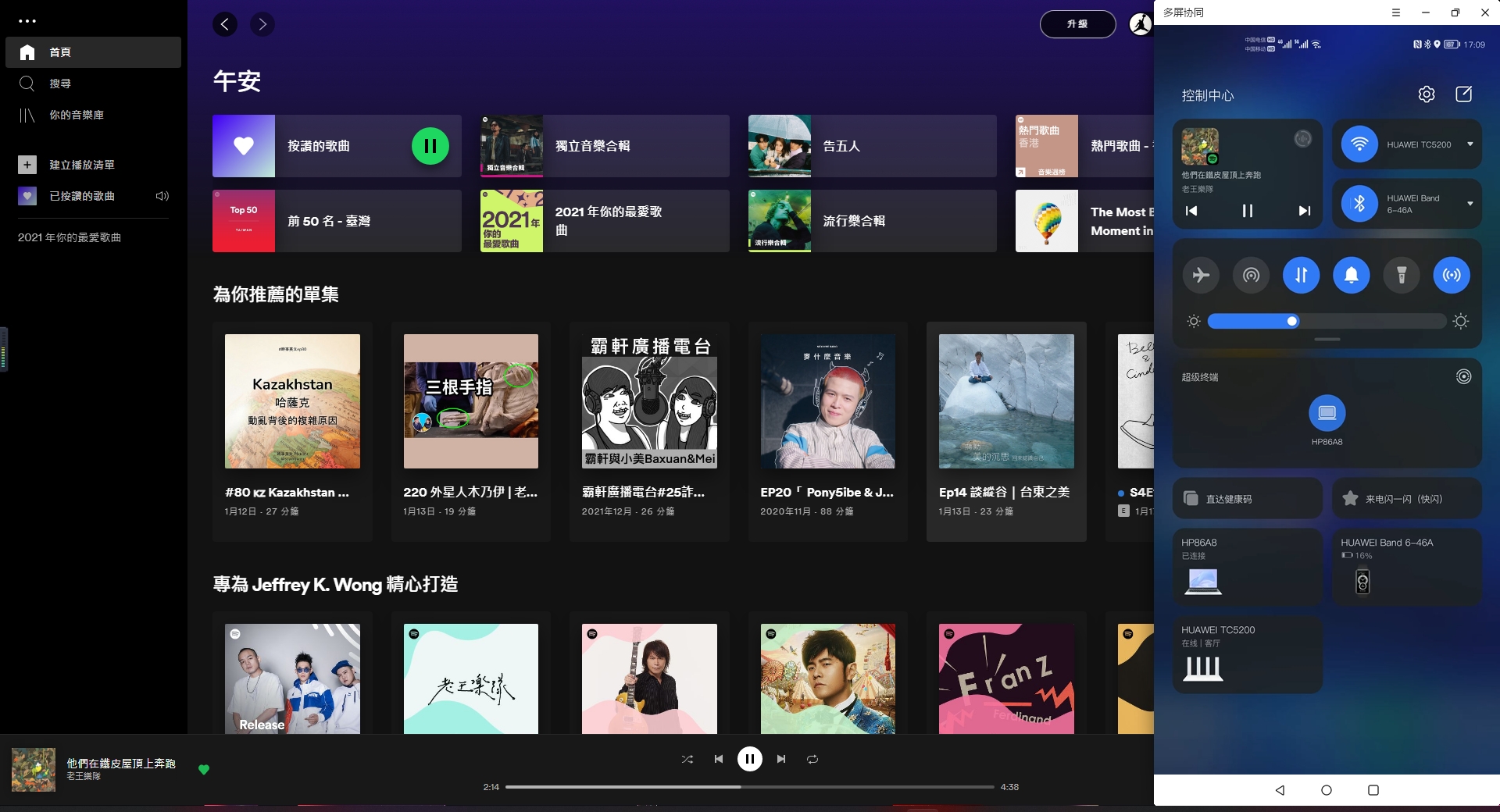Open control center settings gear on phone
Viewport: 1500px width, 812px height.
pyautogui.click(x=1427, y=94)
